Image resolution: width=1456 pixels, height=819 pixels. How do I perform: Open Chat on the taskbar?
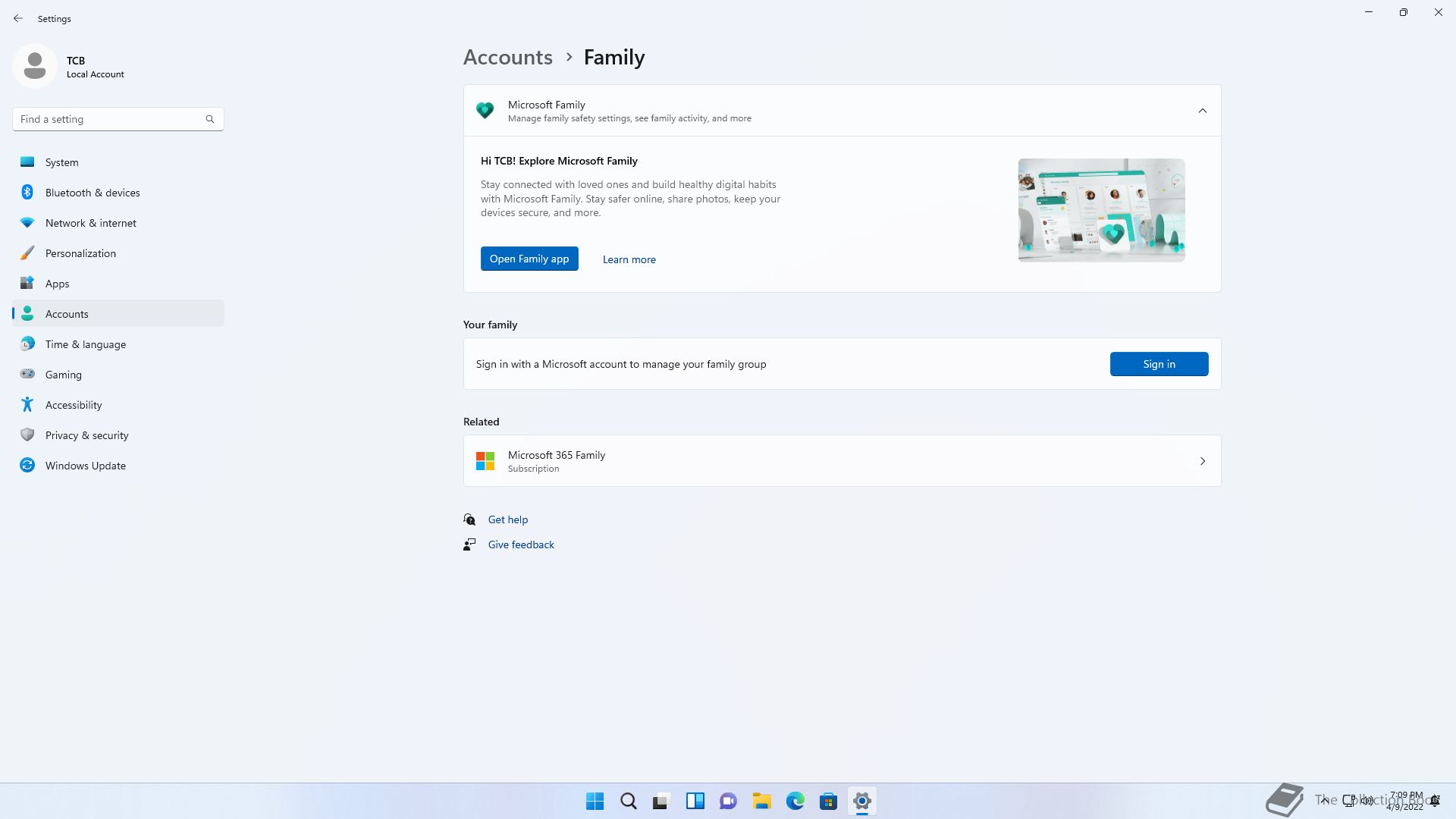pyautogui.click(x=729, y=801)
